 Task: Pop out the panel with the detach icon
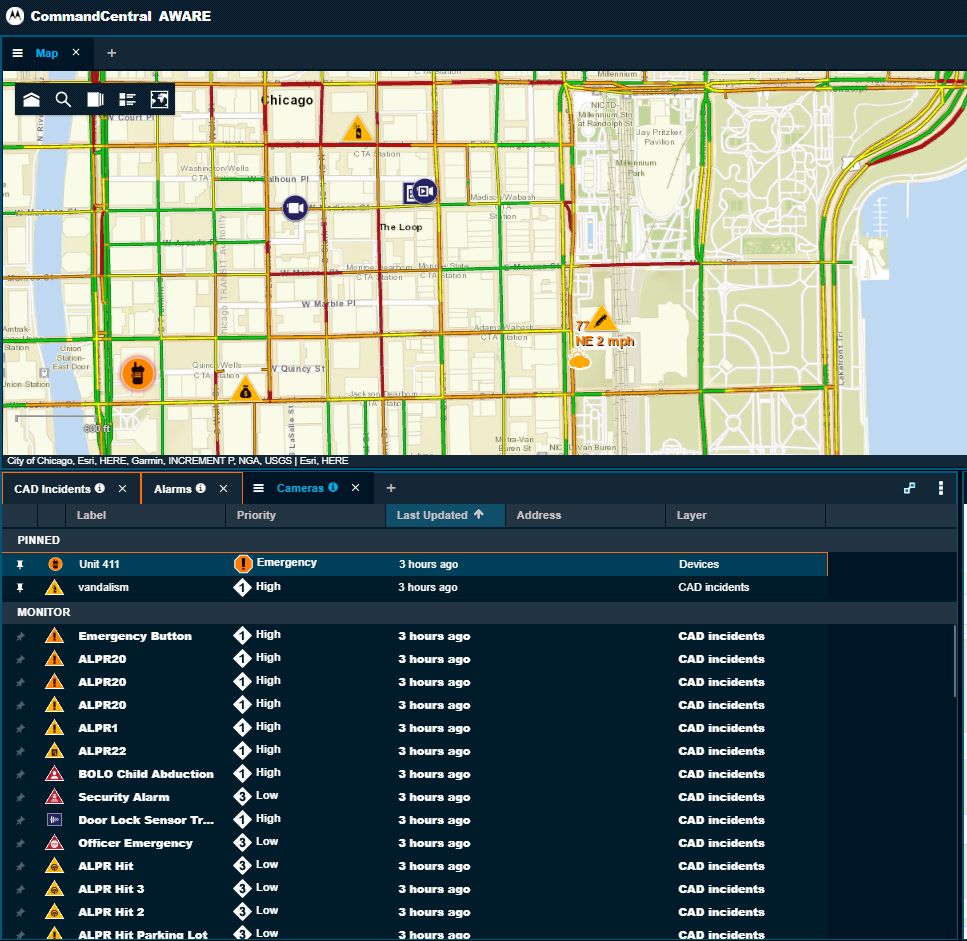910,488
